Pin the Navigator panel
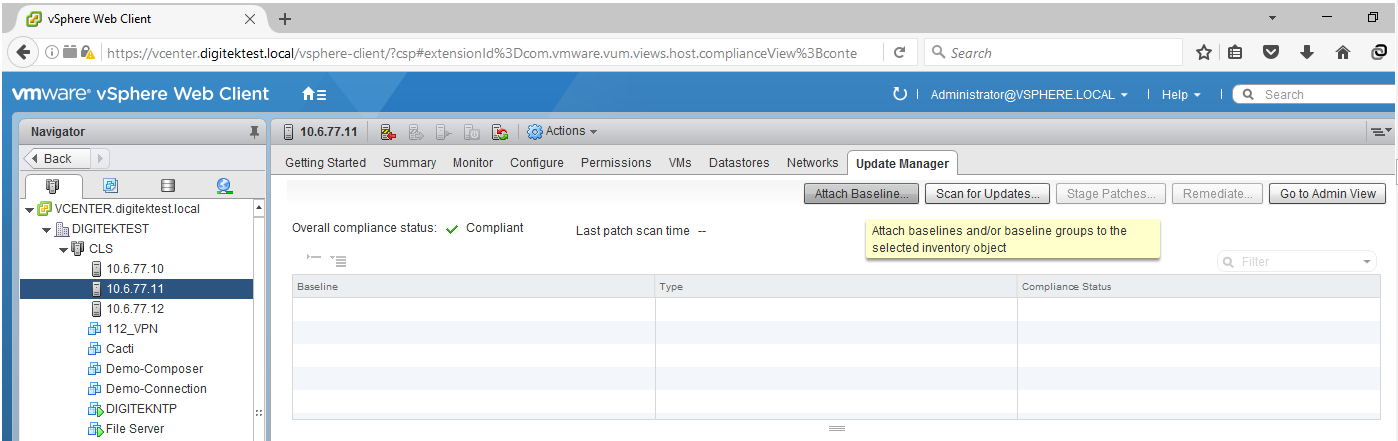Image resolution: width=1398 pixels, height=441 pixels. point(254,131)
